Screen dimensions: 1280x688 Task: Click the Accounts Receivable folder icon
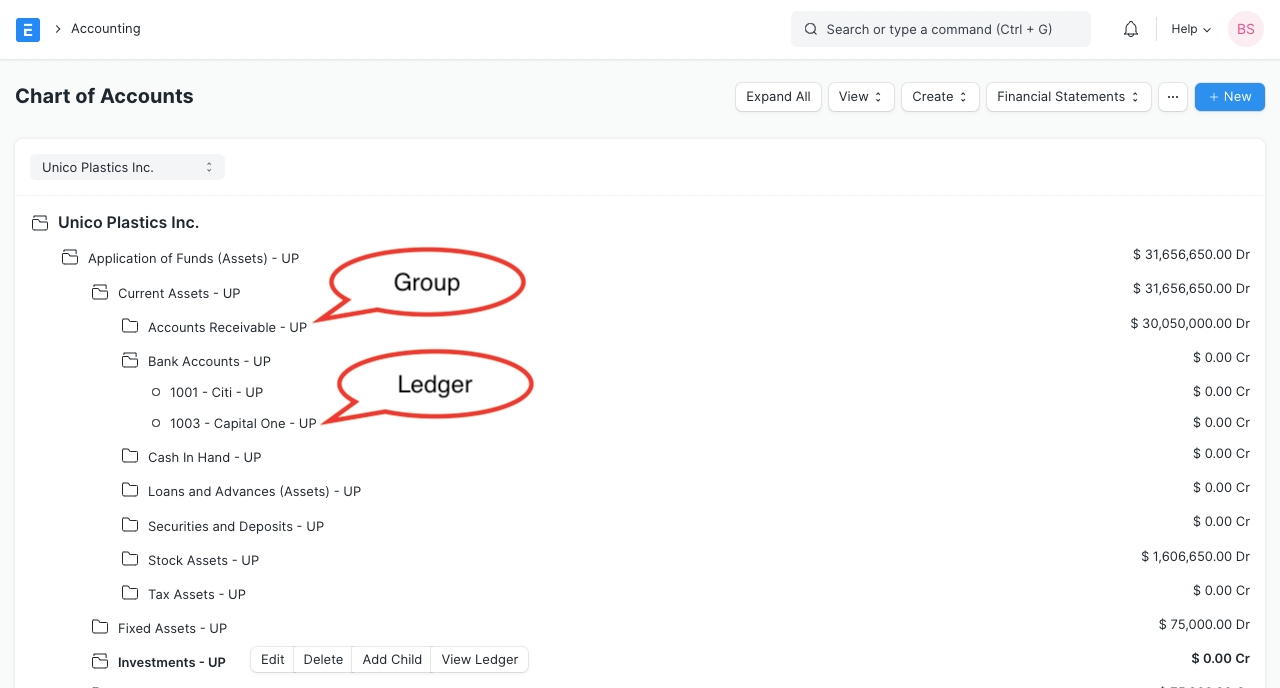(x=130, y=327)
